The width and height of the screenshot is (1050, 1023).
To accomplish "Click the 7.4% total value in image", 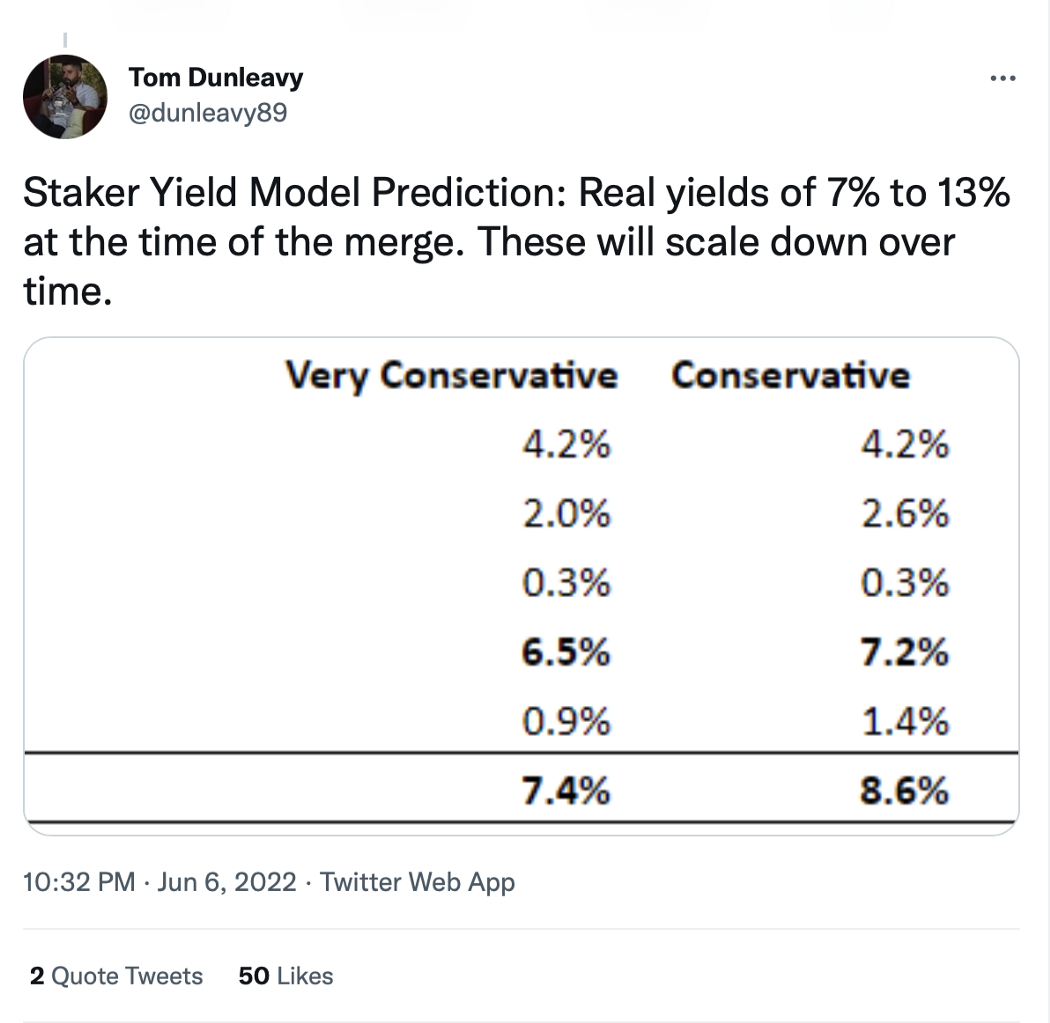I will pos(566,790).
